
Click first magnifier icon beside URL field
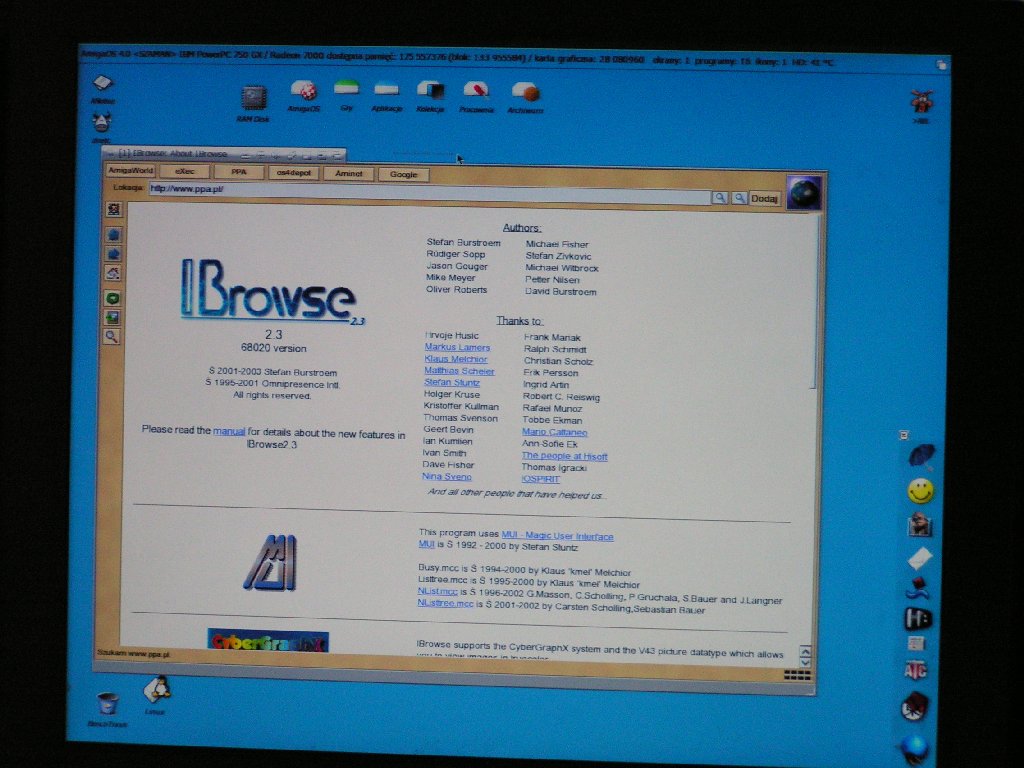(720, 197)
